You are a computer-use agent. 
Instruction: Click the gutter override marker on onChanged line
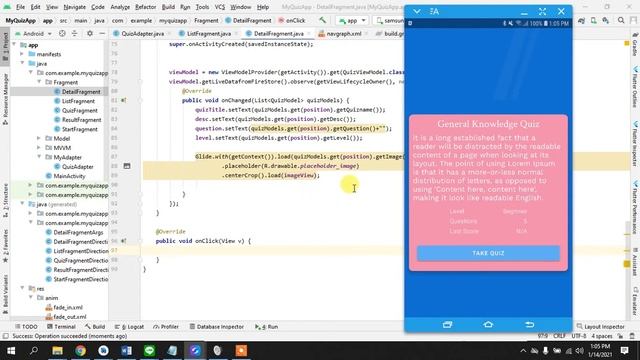(x=124, y=100)
